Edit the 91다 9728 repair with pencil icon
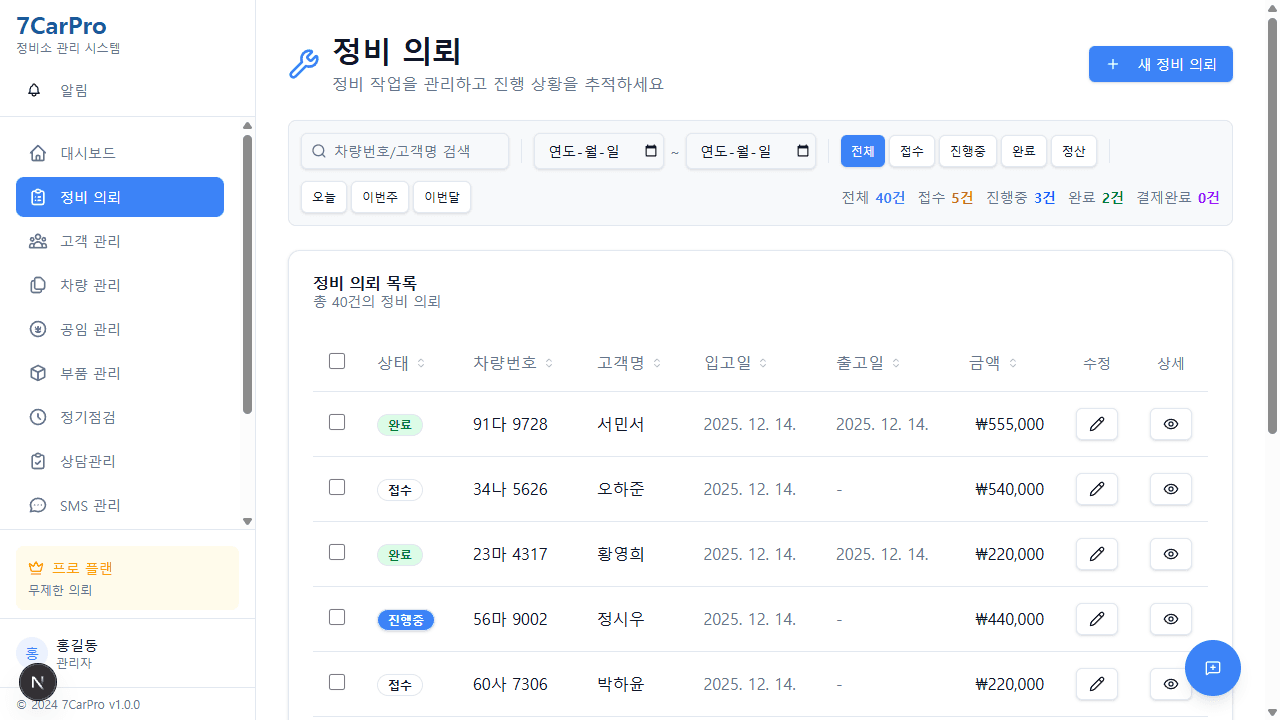 1096,424
